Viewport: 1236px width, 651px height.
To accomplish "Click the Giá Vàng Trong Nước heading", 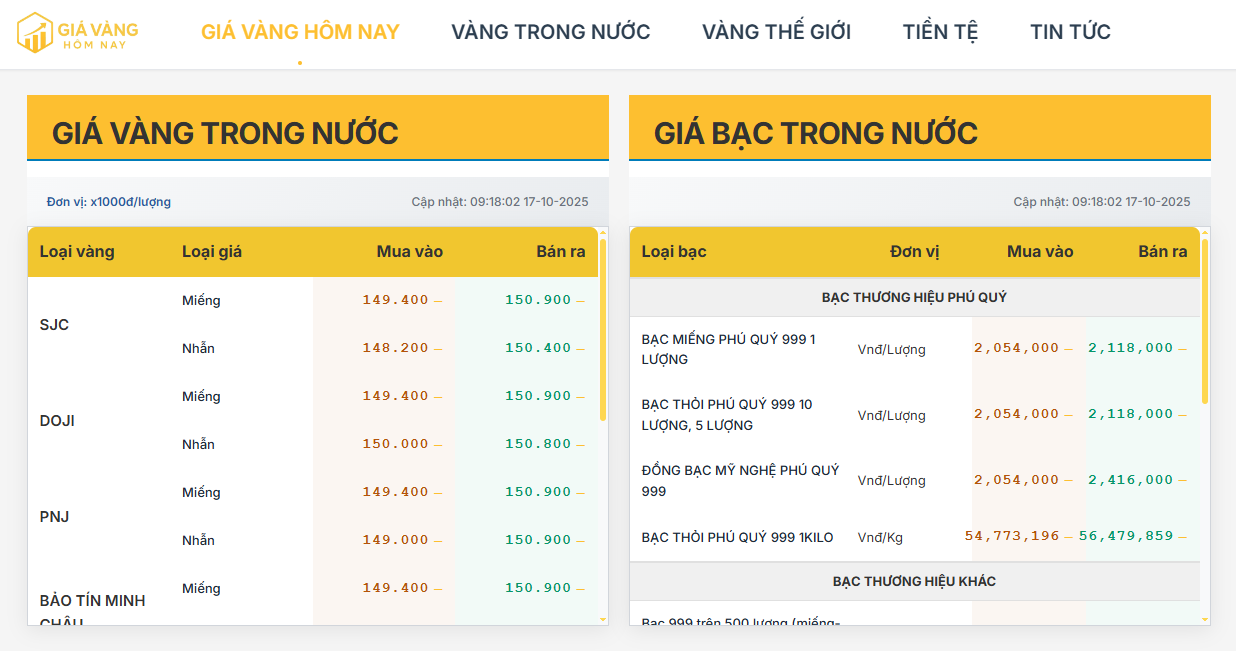I will [x=225, y=132].
